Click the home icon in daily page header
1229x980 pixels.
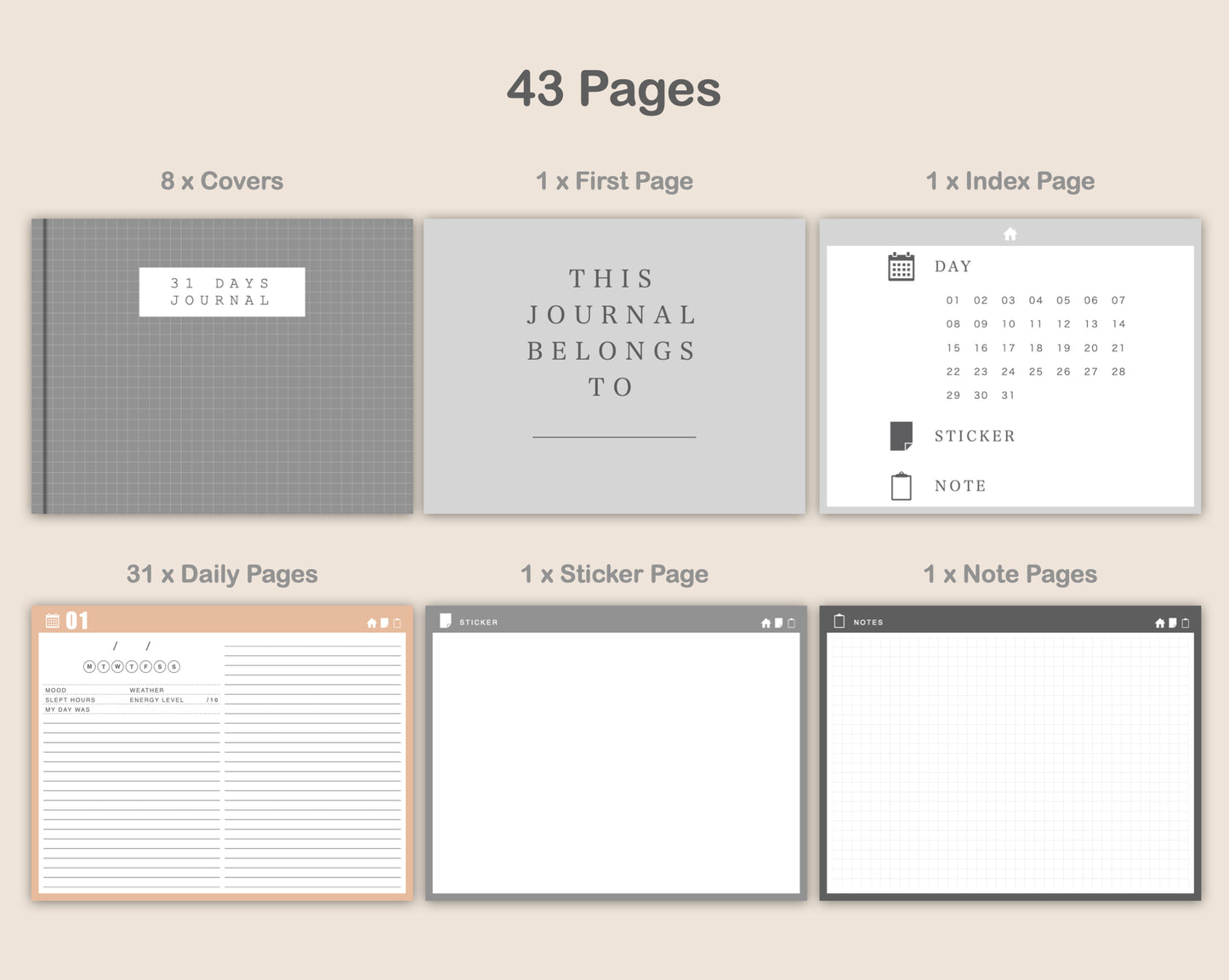click(x=372, y=623)
